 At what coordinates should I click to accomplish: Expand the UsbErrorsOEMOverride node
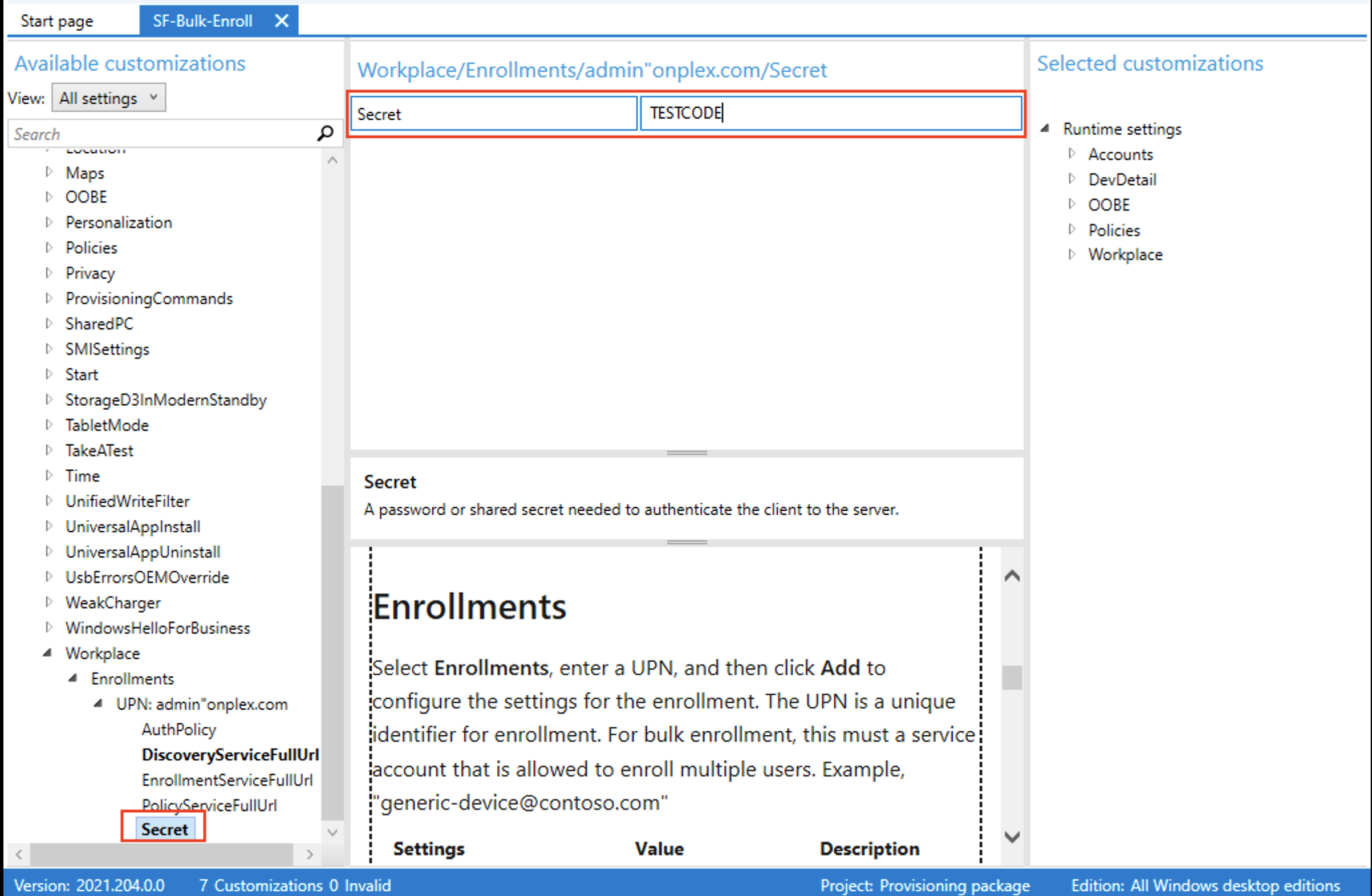coord(49,577)
